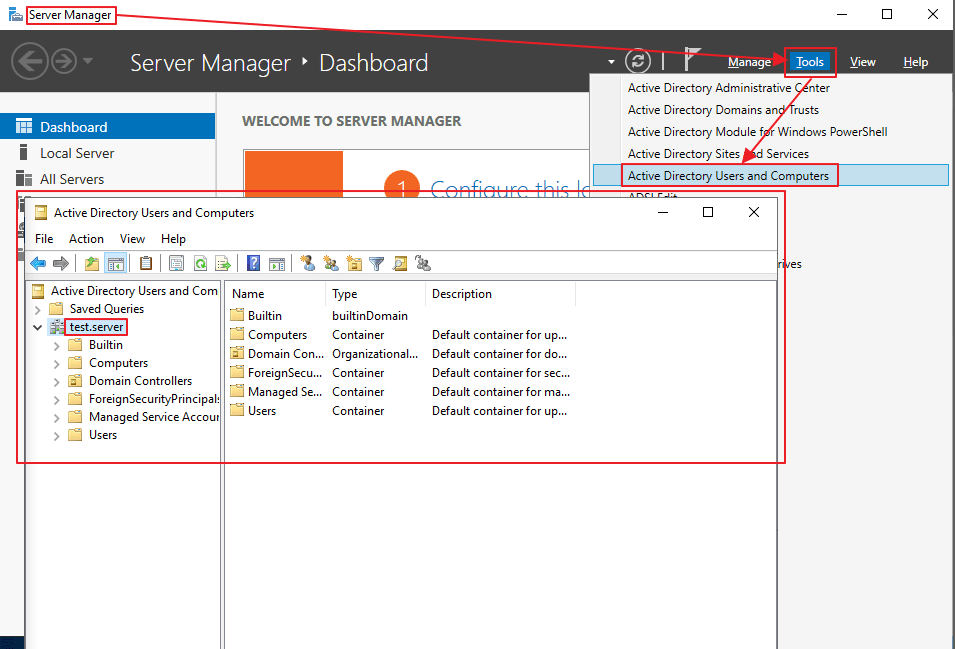Image resolution: width=955 pixels, height=649 pixels.
Task: Sort by Description column header
Action: click(x=500, y=293)
